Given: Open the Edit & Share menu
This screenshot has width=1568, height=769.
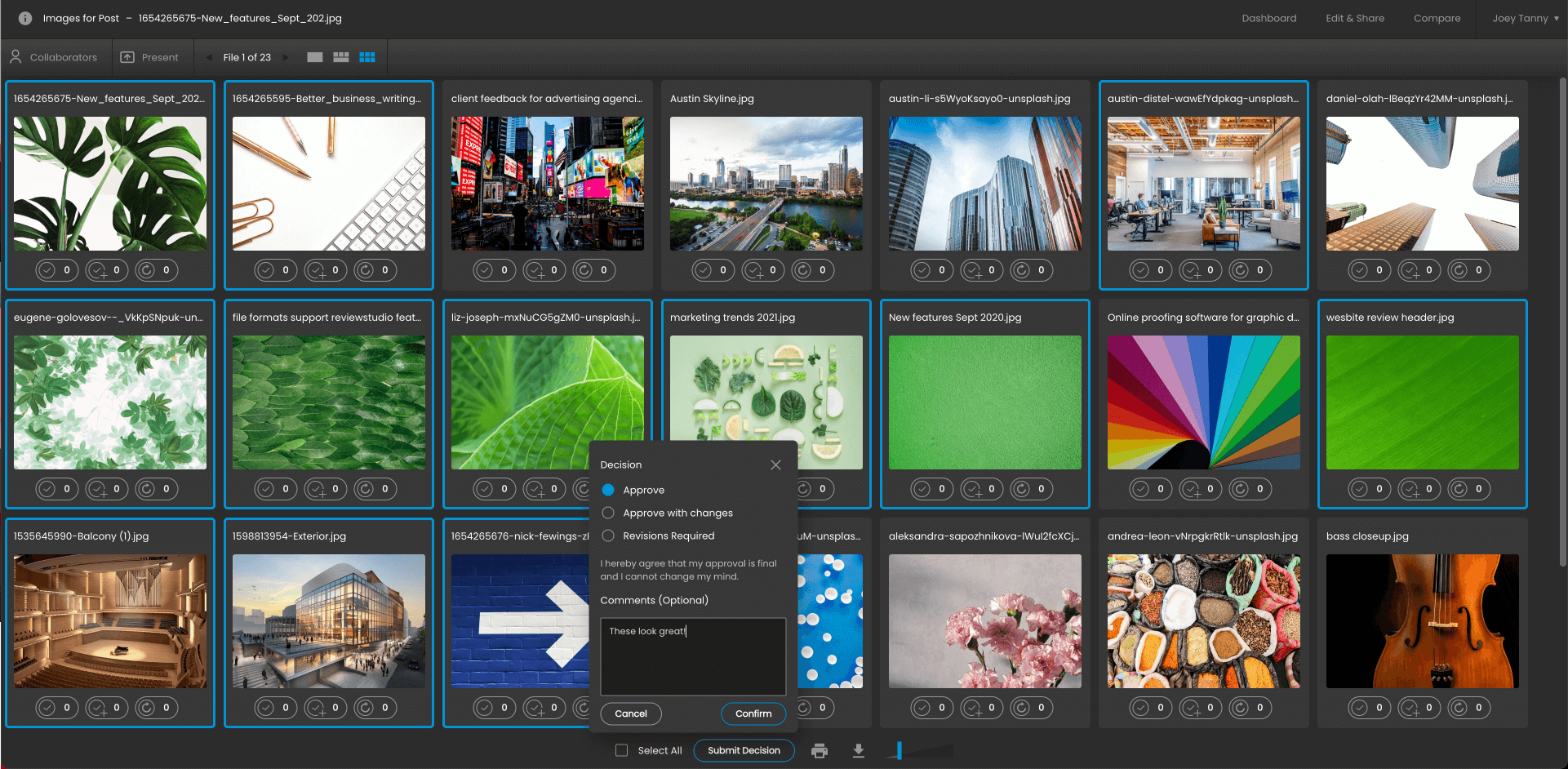Looking at the screenshot, I should (x=1355, y=18).
